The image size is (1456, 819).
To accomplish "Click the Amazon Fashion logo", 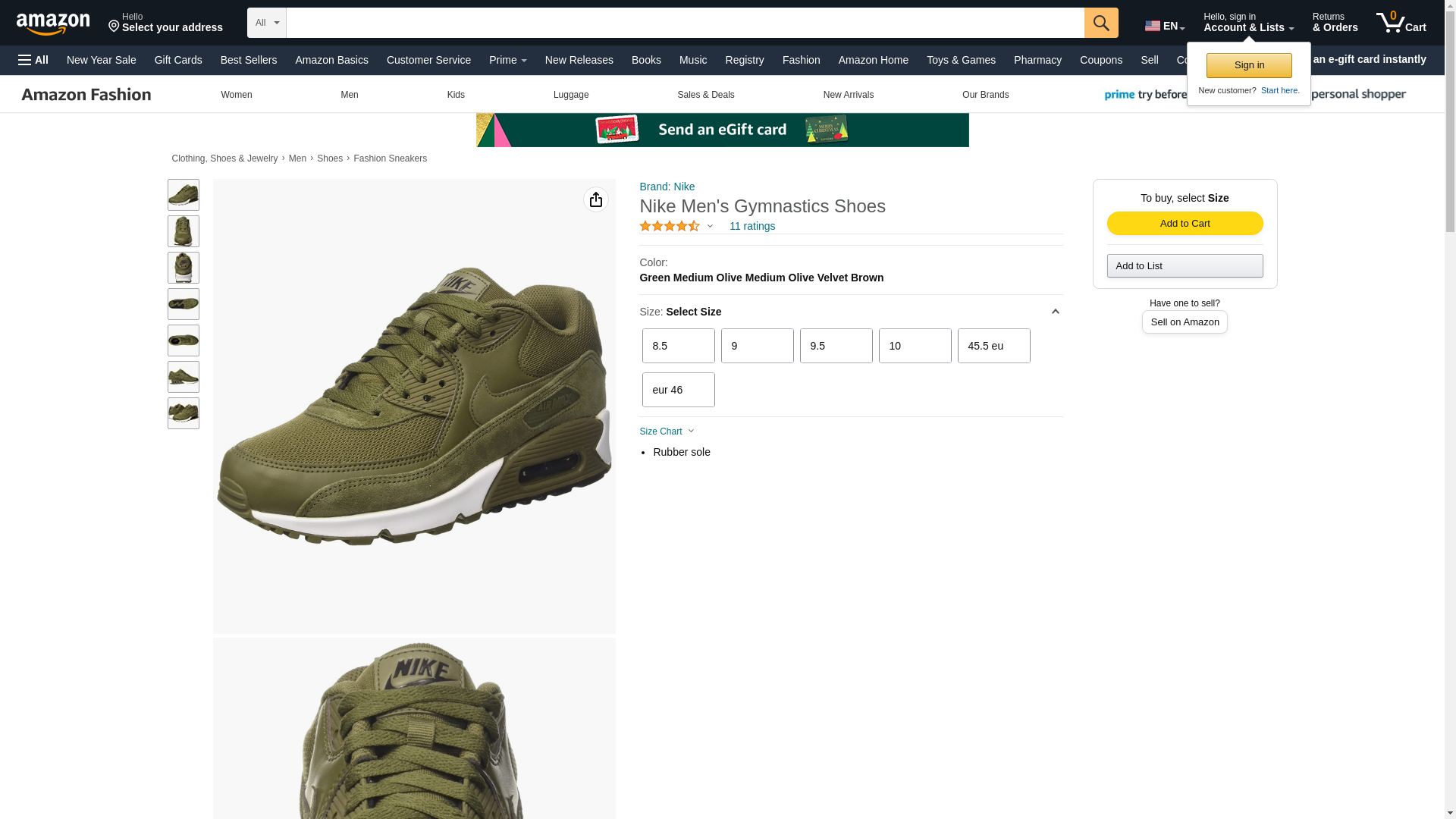I will [x=86, y=95].
